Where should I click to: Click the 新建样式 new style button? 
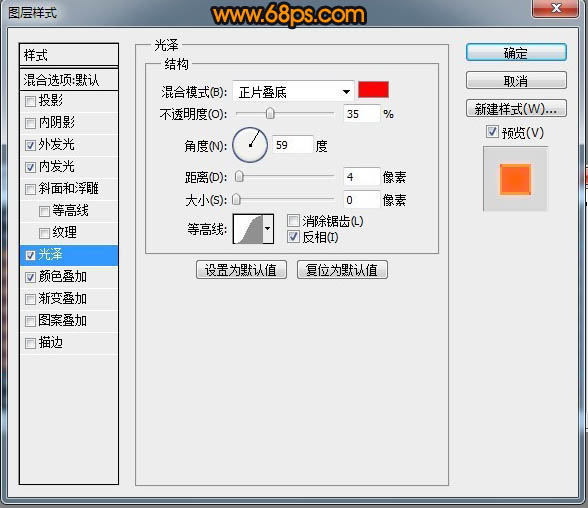point(516,109)
